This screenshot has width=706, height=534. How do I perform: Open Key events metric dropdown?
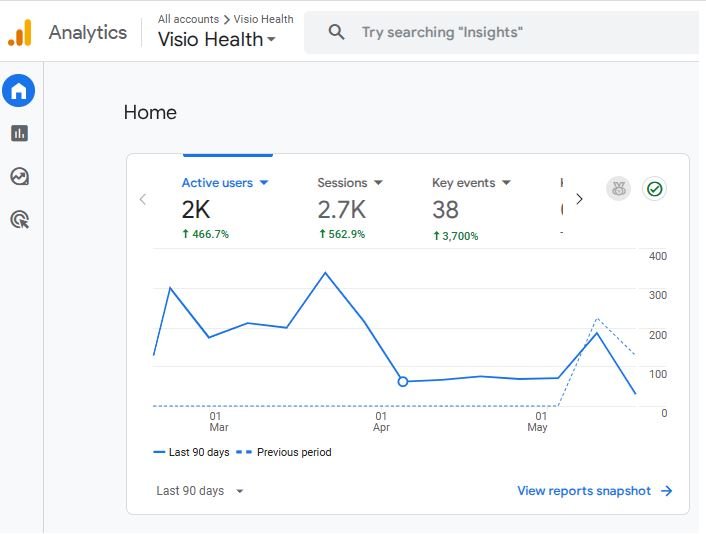pyautogui.click(x=471, y=183)
